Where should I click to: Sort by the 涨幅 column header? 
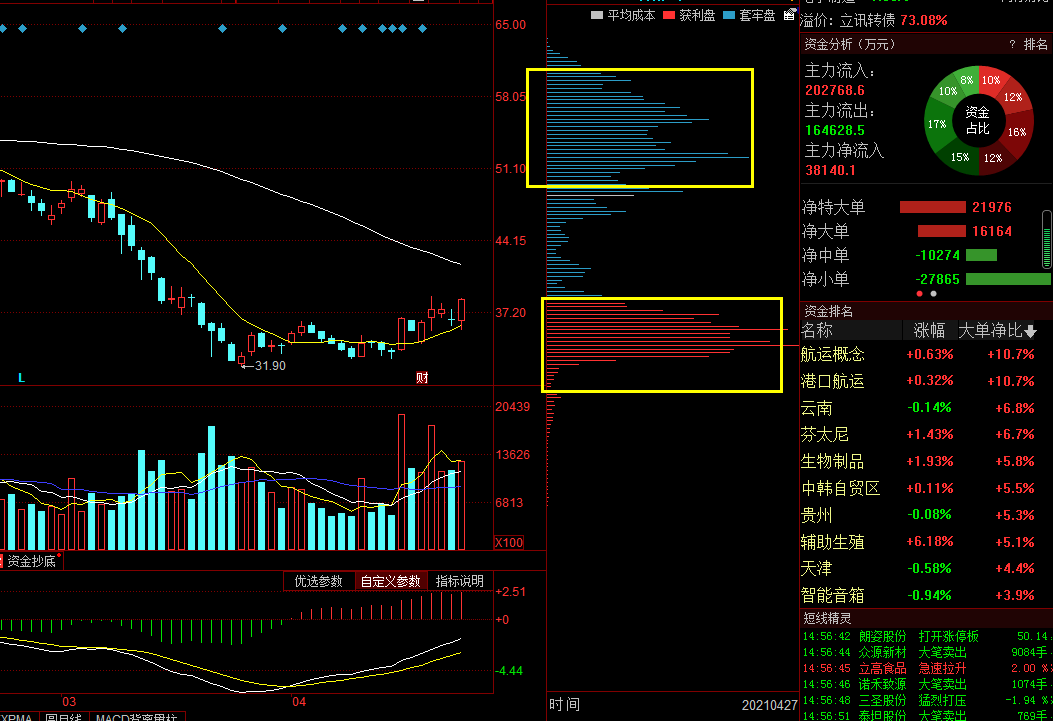point(929,330)
